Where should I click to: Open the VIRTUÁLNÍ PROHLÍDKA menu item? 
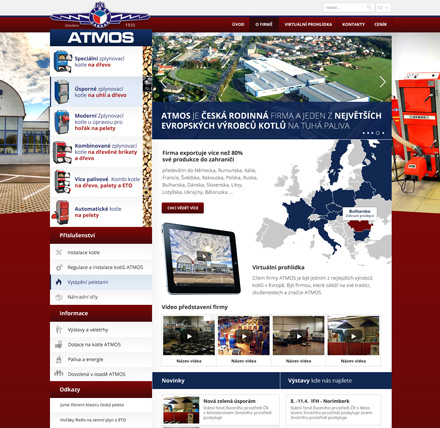[x=308, y=24]
